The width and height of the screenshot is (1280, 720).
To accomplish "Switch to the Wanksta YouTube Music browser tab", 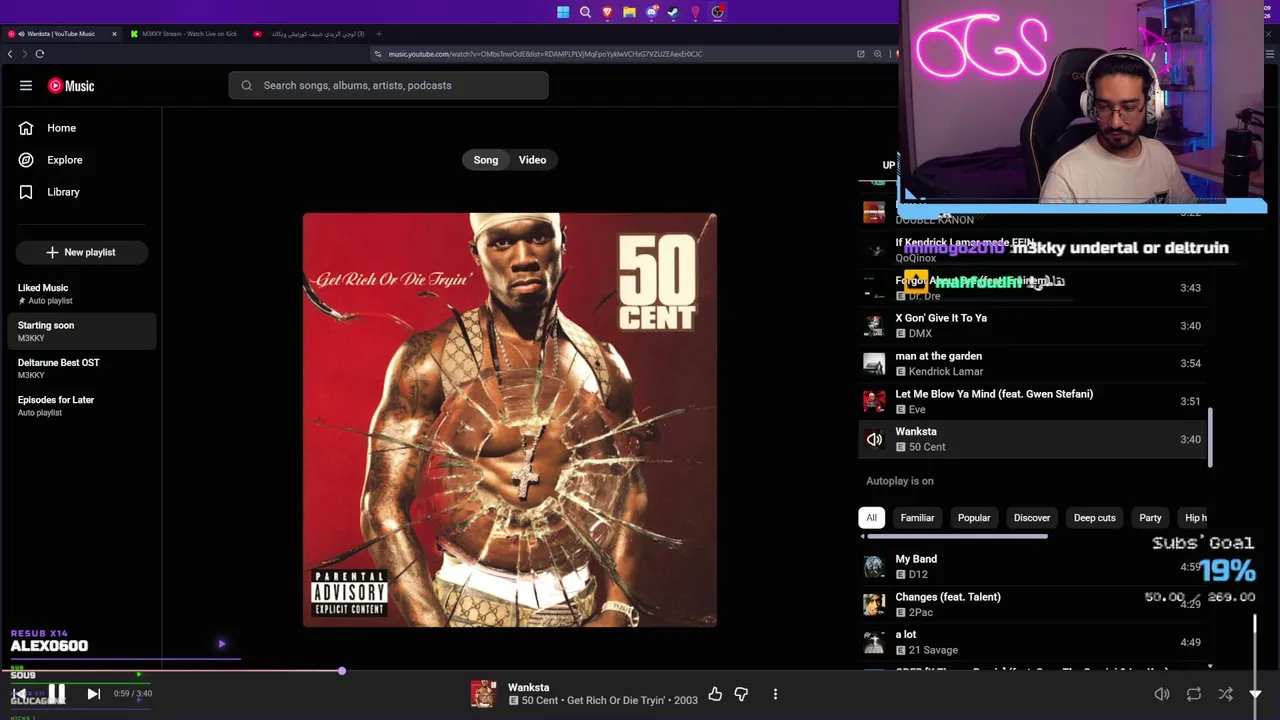I will pyautogui.click(x=62, y=34).
